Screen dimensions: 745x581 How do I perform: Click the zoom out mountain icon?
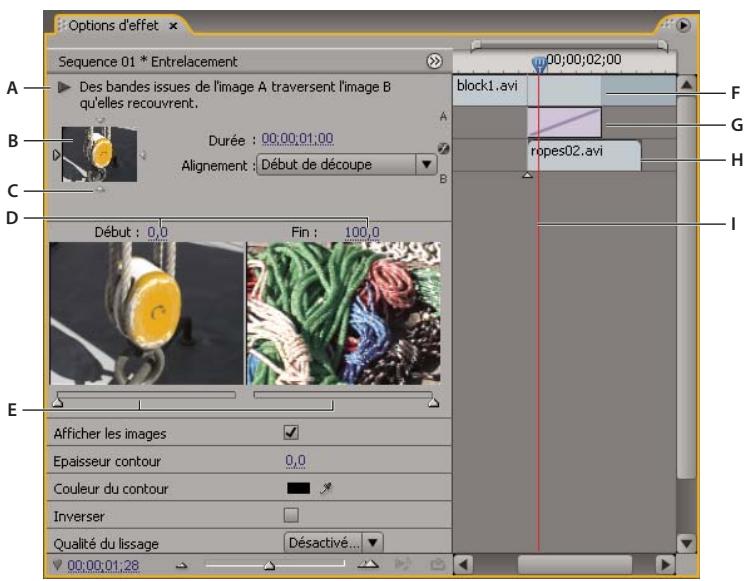(181, 566)
